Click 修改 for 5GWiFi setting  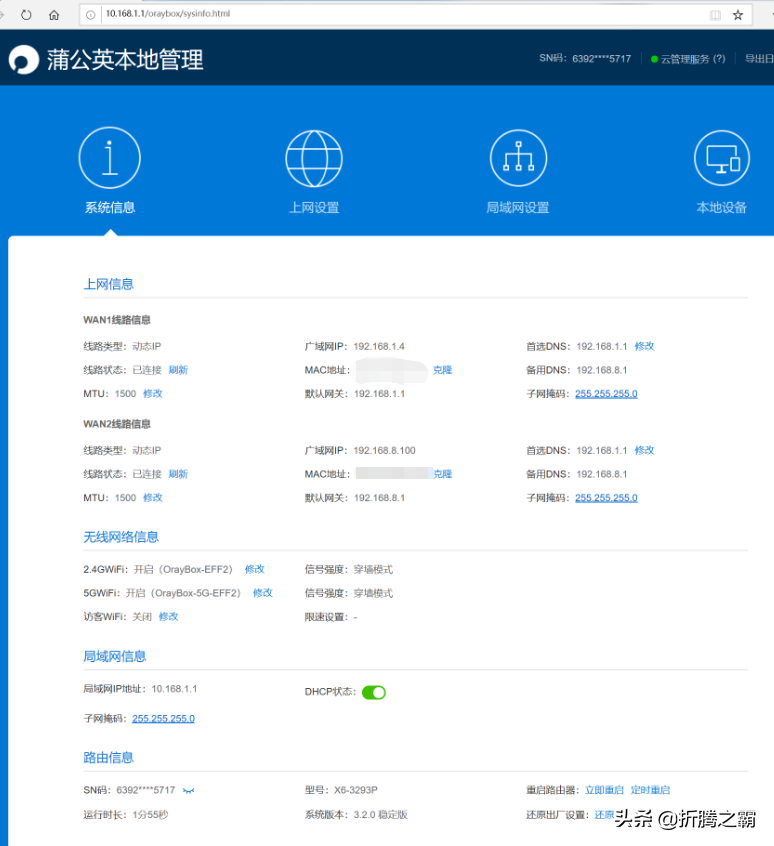263,593
